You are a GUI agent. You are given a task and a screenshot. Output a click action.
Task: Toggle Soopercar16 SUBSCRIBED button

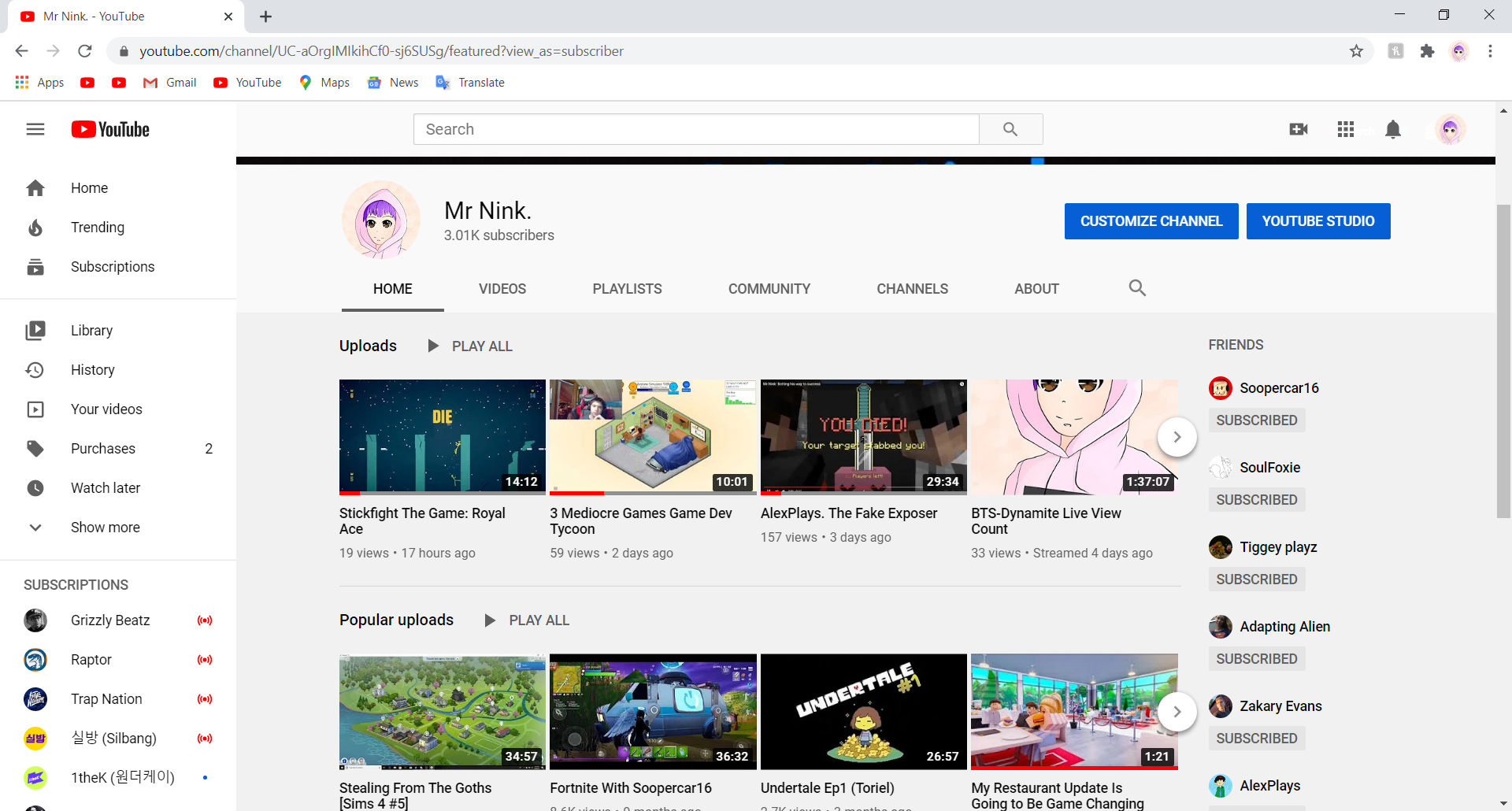tap(1257, 420)
